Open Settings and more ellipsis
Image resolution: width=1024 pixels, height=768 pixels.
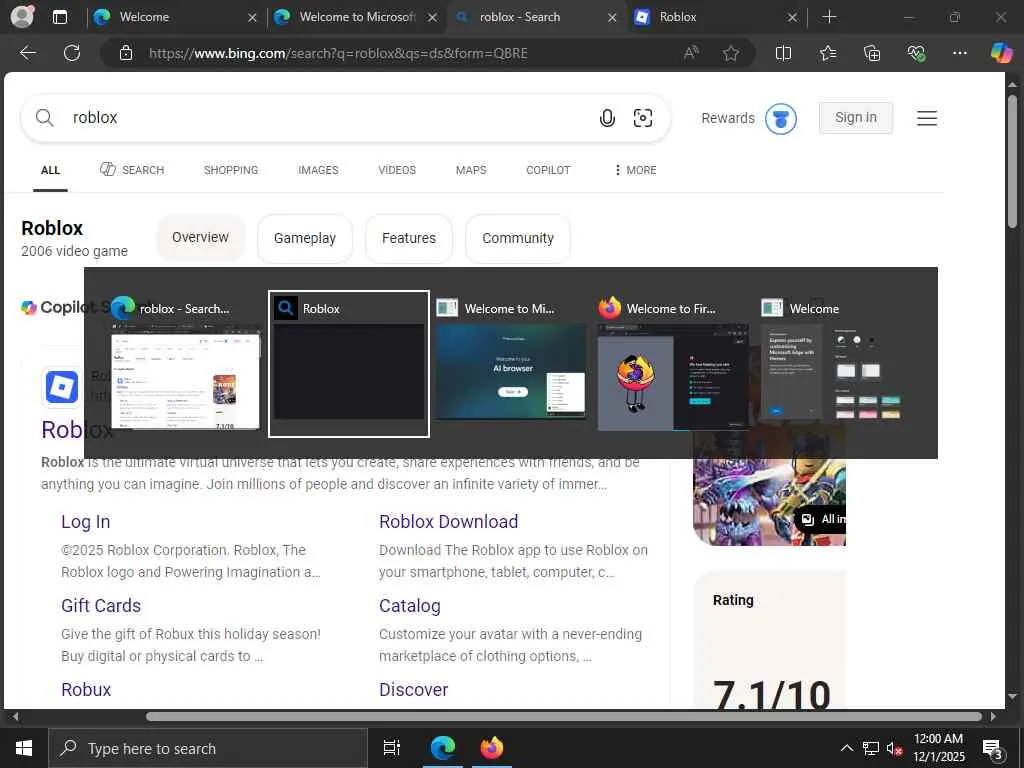959,53
